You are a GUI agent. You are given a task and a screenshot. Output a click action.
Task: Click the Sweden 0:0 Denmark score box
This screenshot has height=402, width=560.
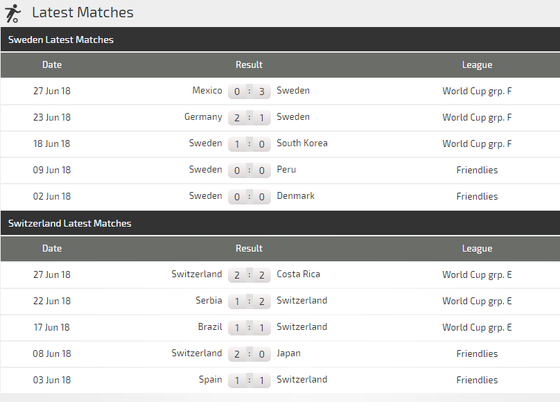point(249,197)
